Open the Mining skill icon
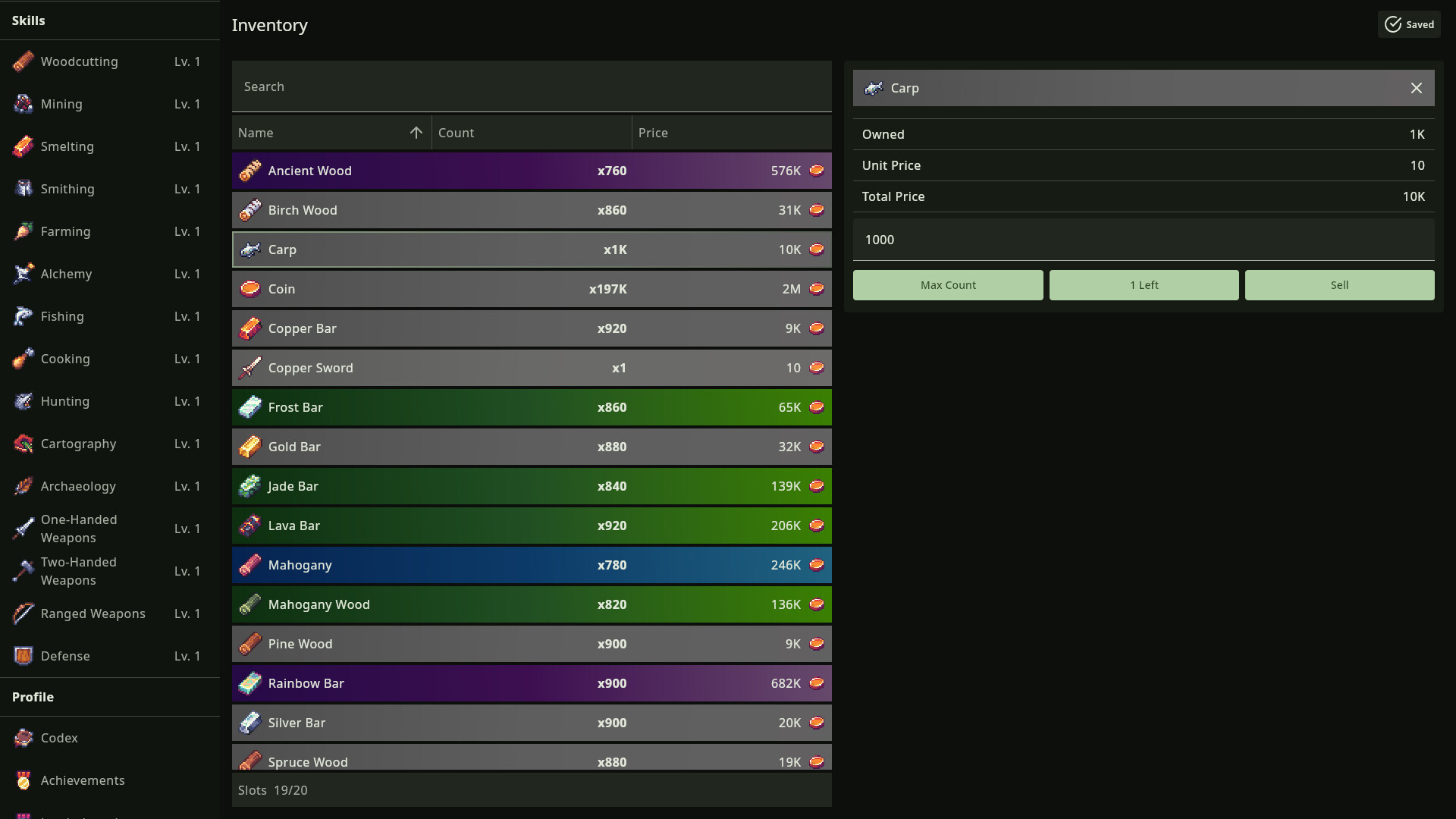The width and height of the screenshot is (1456, 819). 24,104
